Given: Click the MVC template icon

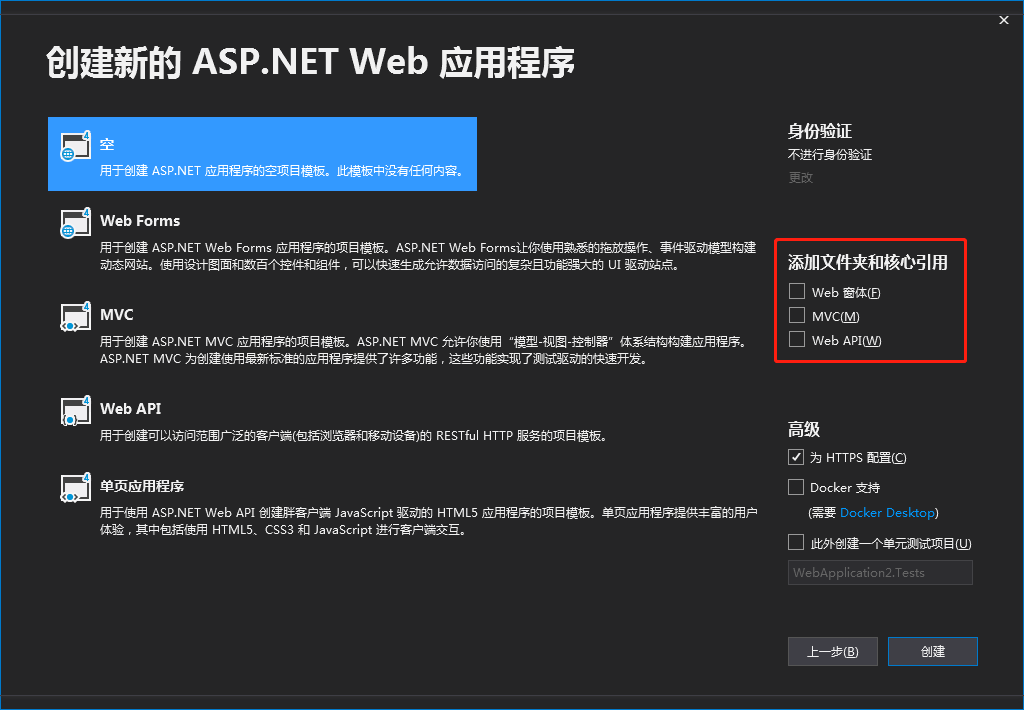Looking at the screenshot, I should tap(75, 317).
